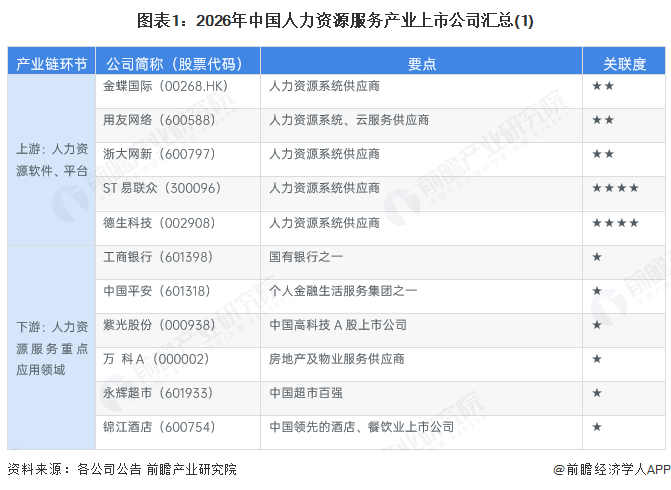Image resolution: width=671 pixels, height=490 pixels.
Task: Select 个人金融生活服务集团之一 description text
Action: click(x=343, y=291)
